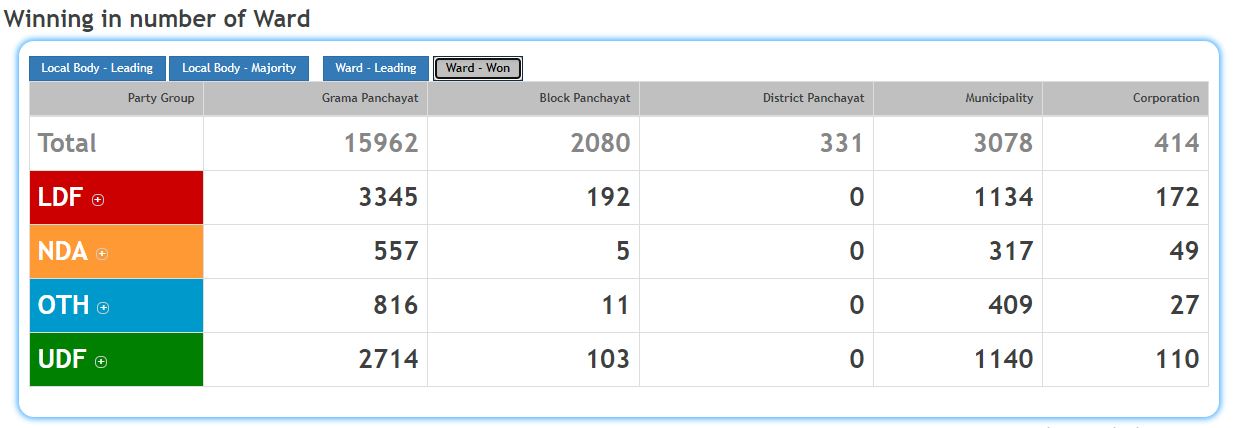The image size is (1238, 428).
Task: Click the Total Grama Panchayat value 15962
Action: coord(380,143)
